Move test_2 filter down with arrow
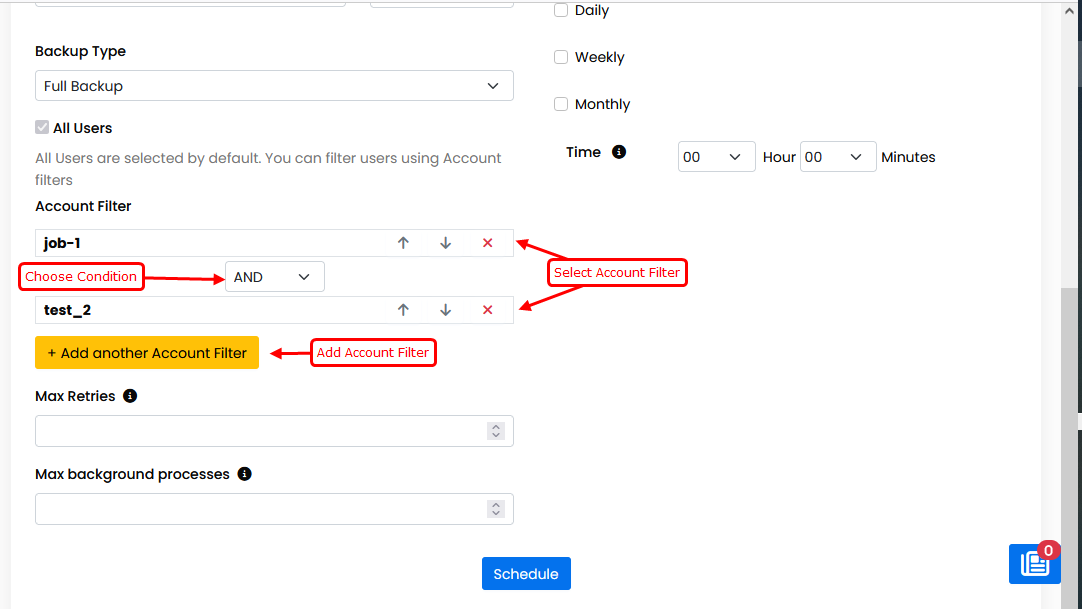The width and height of the screenshot is (1082, 609). click(446, 310)
